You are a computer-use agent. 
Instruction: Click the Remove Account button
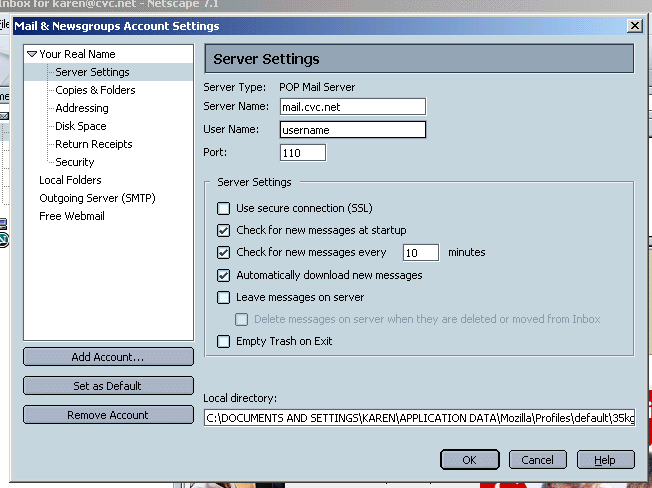click(108, 415)
